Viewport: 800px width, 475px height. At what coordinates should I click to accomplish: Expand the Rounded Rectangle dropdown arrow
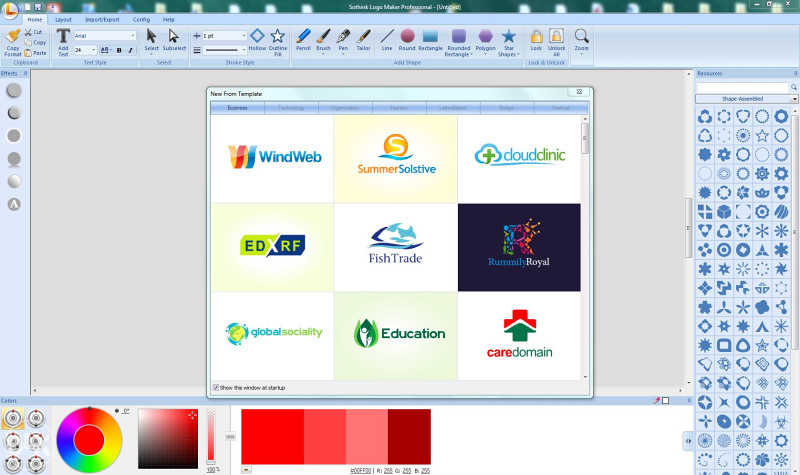[x=470, y=55]
